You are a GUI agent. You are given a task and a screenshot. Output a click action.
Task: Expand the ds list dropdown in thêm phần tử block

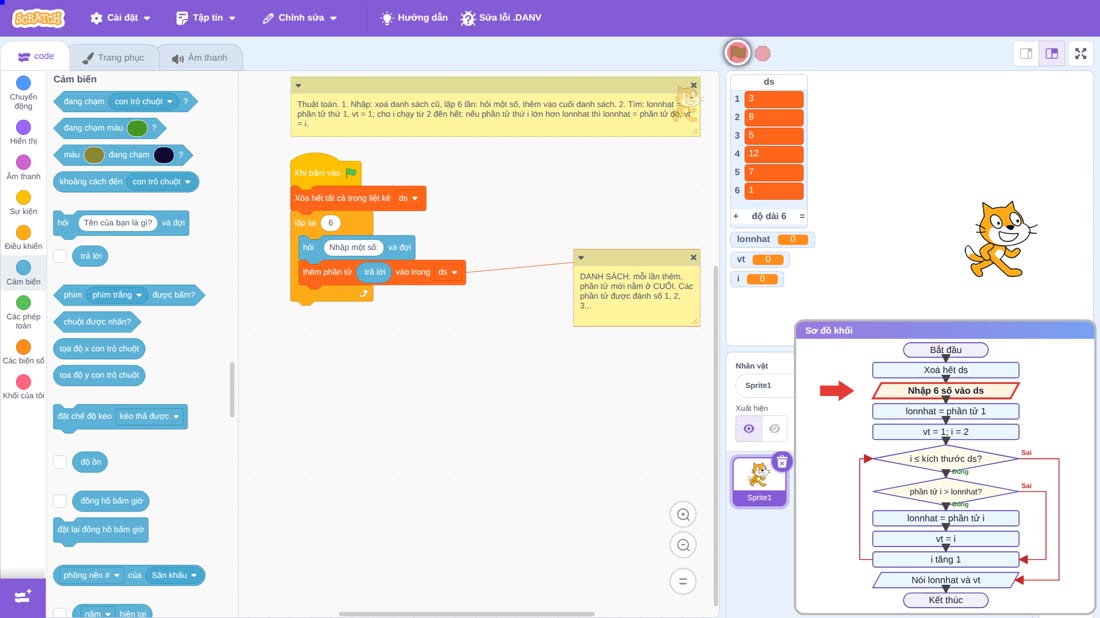pyautogui.click(x=447, y=272)
